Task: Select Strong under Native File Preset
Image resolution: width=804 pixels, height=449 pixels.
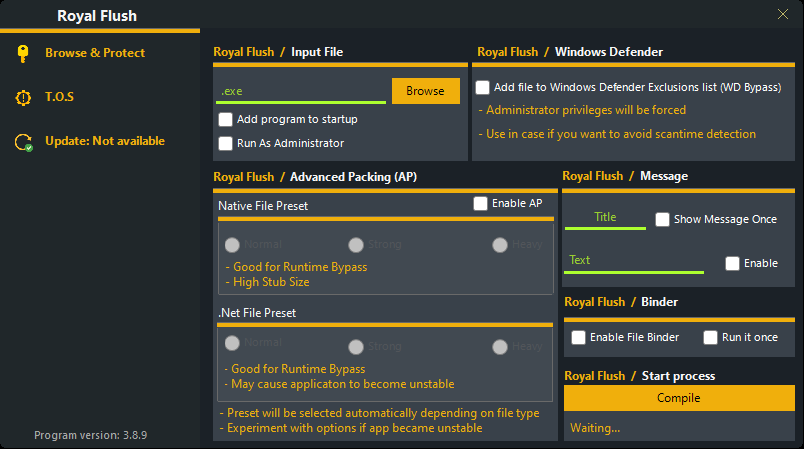Action: pyautogui.click(x=356, y=245)
